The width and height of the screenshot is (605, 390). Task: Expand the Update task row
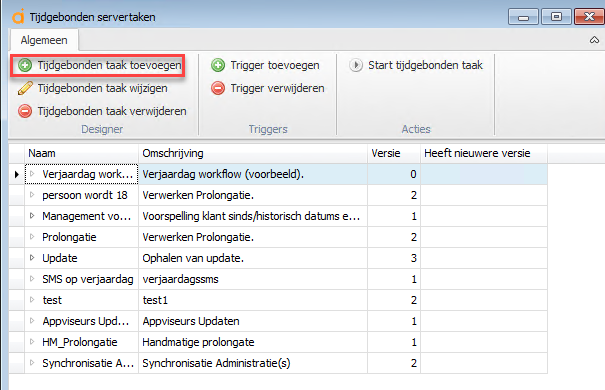click(x=32, y=258)
